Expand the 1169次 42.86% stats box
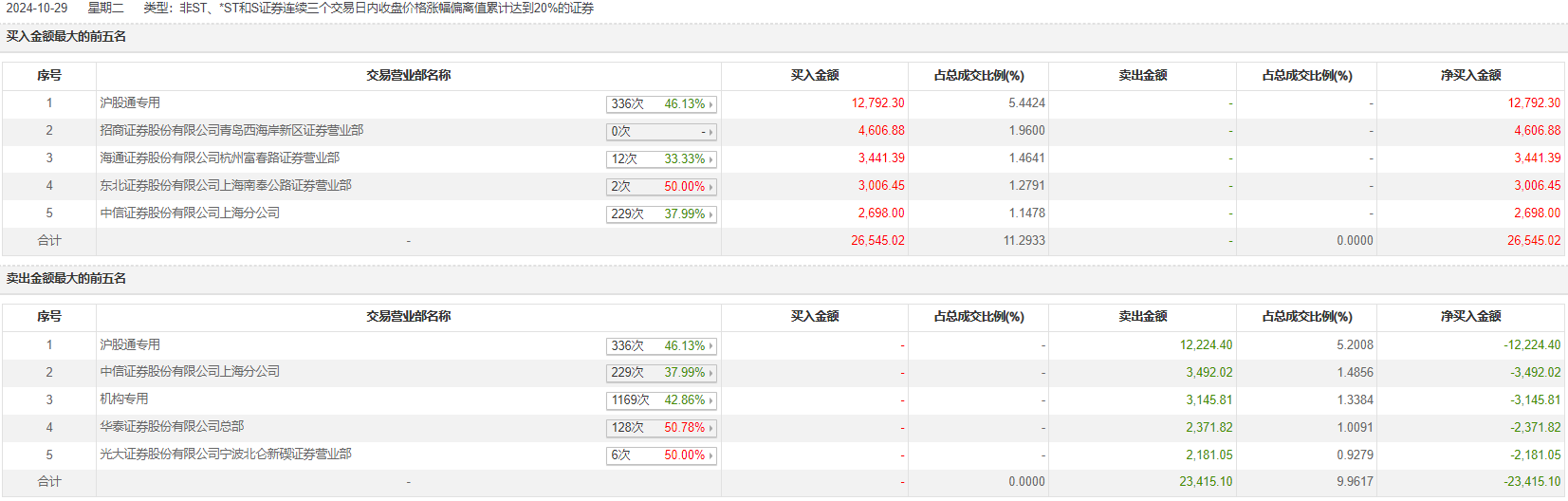The image size is (1568, 501). pos(661,400)
